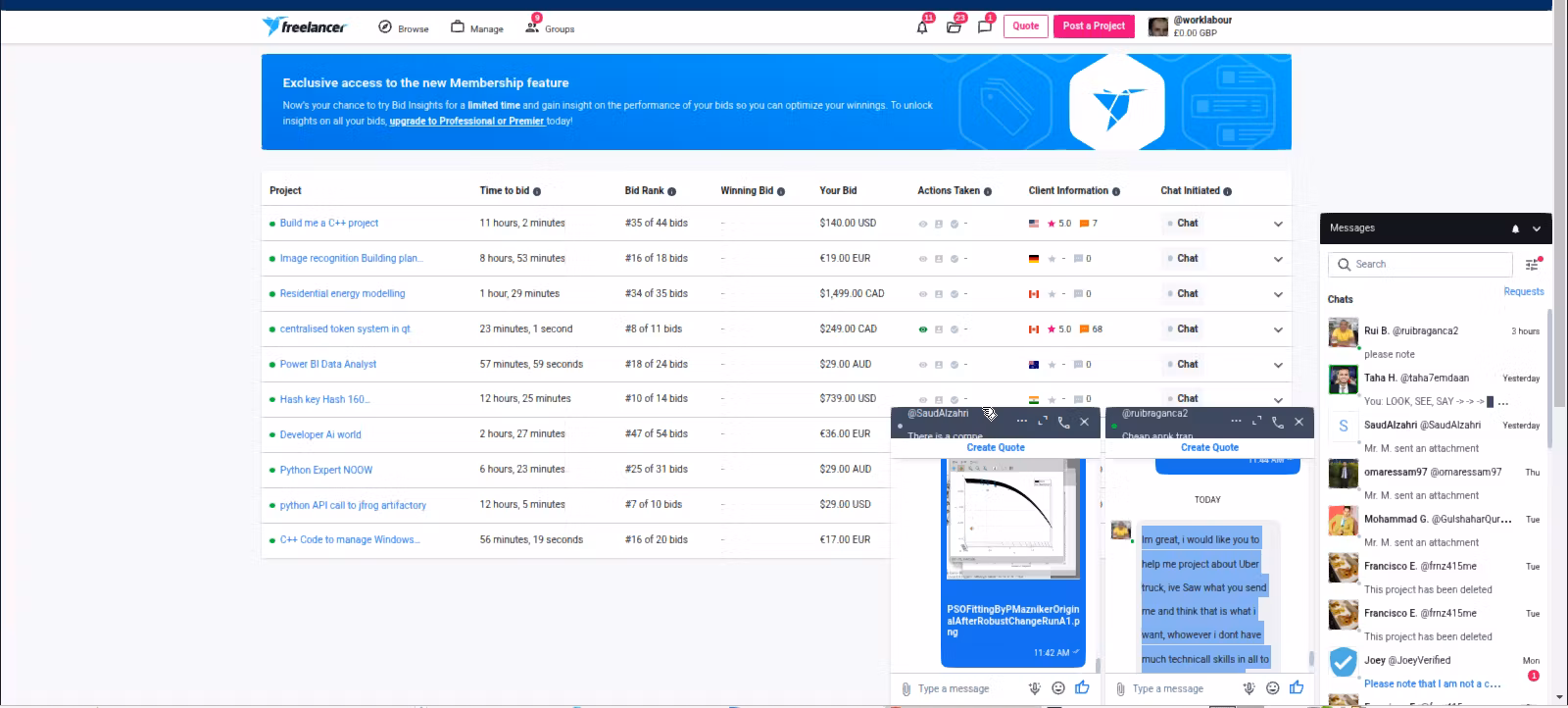The height and width of the screenshot is (708, 1568).
Task: Click green eye icon in centralised token row
Action: (x=922, y=329)
